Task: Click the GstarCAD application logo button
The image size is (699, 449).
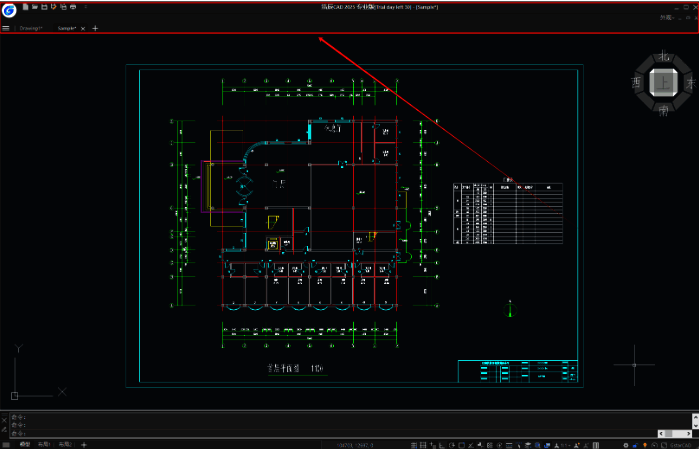Action: 9,11
